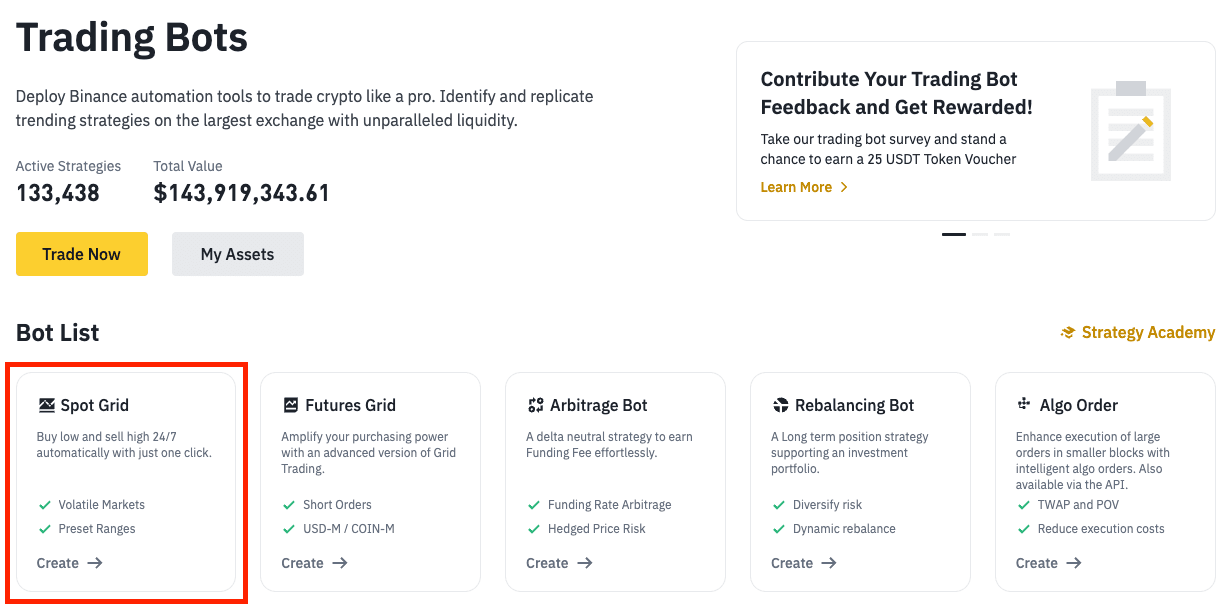Click the Algo Order icon

1024,405
